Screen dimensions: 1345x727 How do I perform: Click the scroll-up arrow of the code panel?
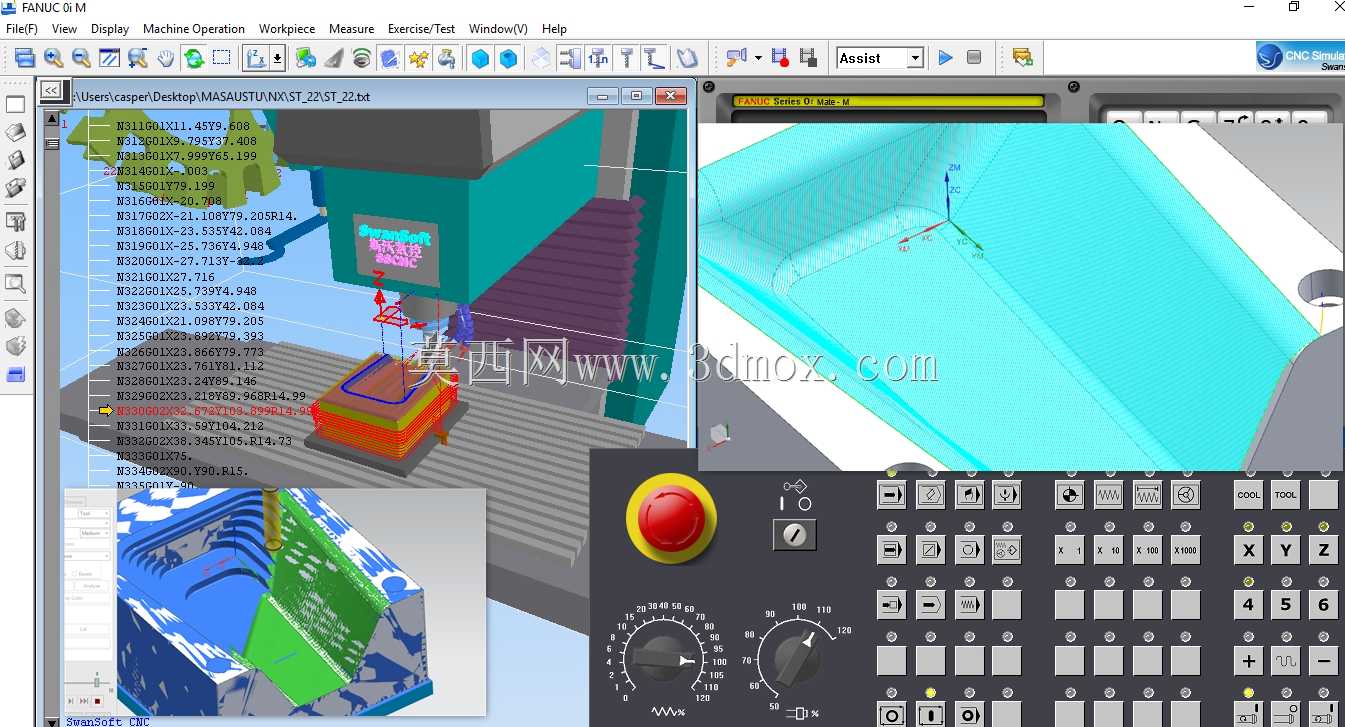point(52,118)
